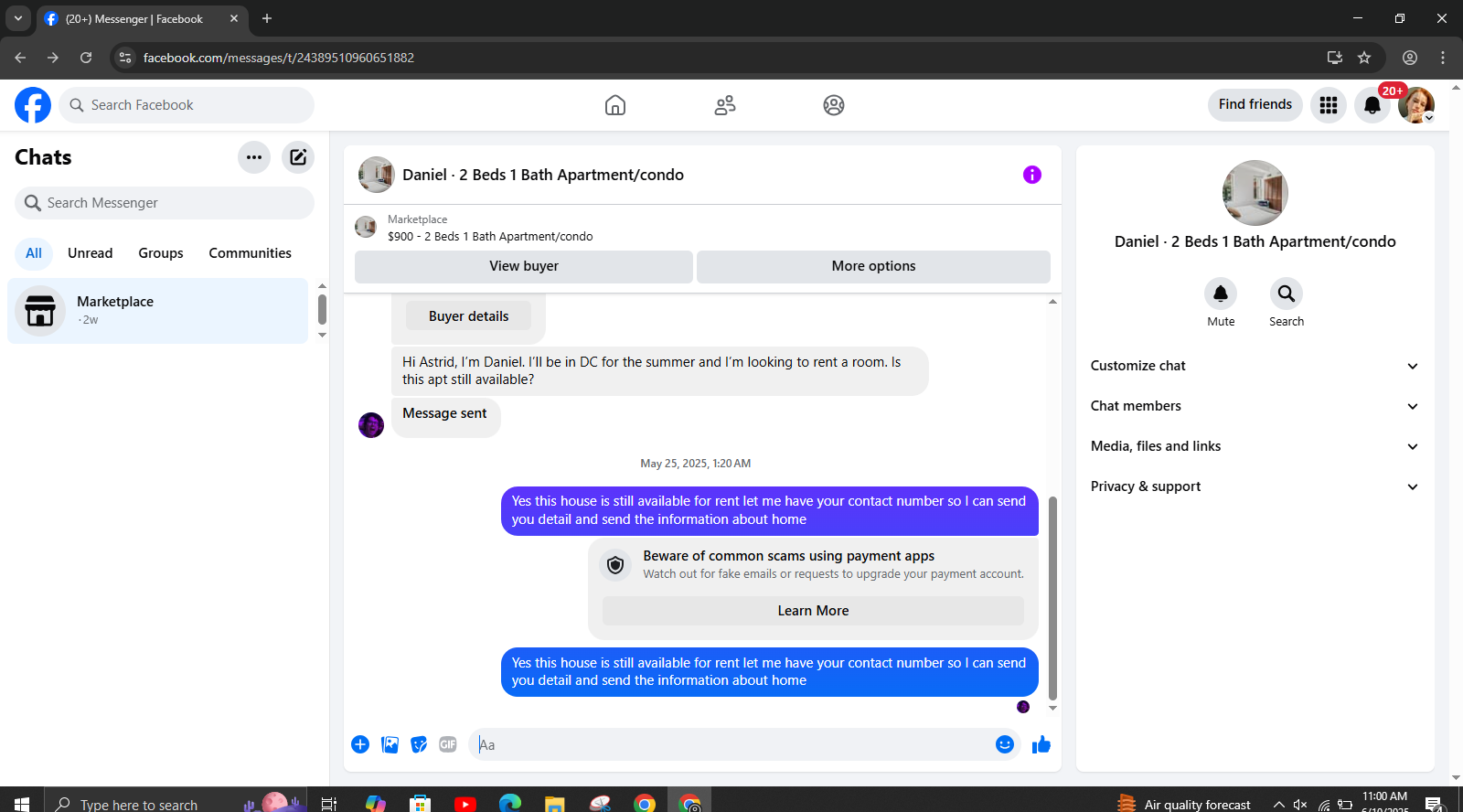Open the Facebook menu grid icon
This screenshot has width=1463, height=812.
[x=1329, y=105]
